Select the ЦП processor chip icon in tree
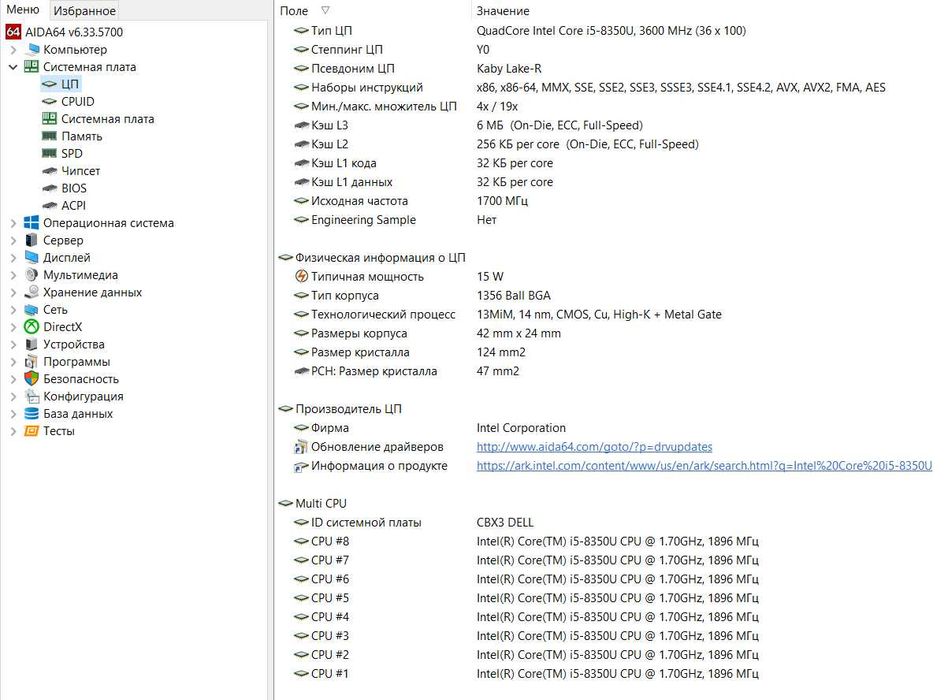The image size is (948, 700). click(x=50, y=84)
